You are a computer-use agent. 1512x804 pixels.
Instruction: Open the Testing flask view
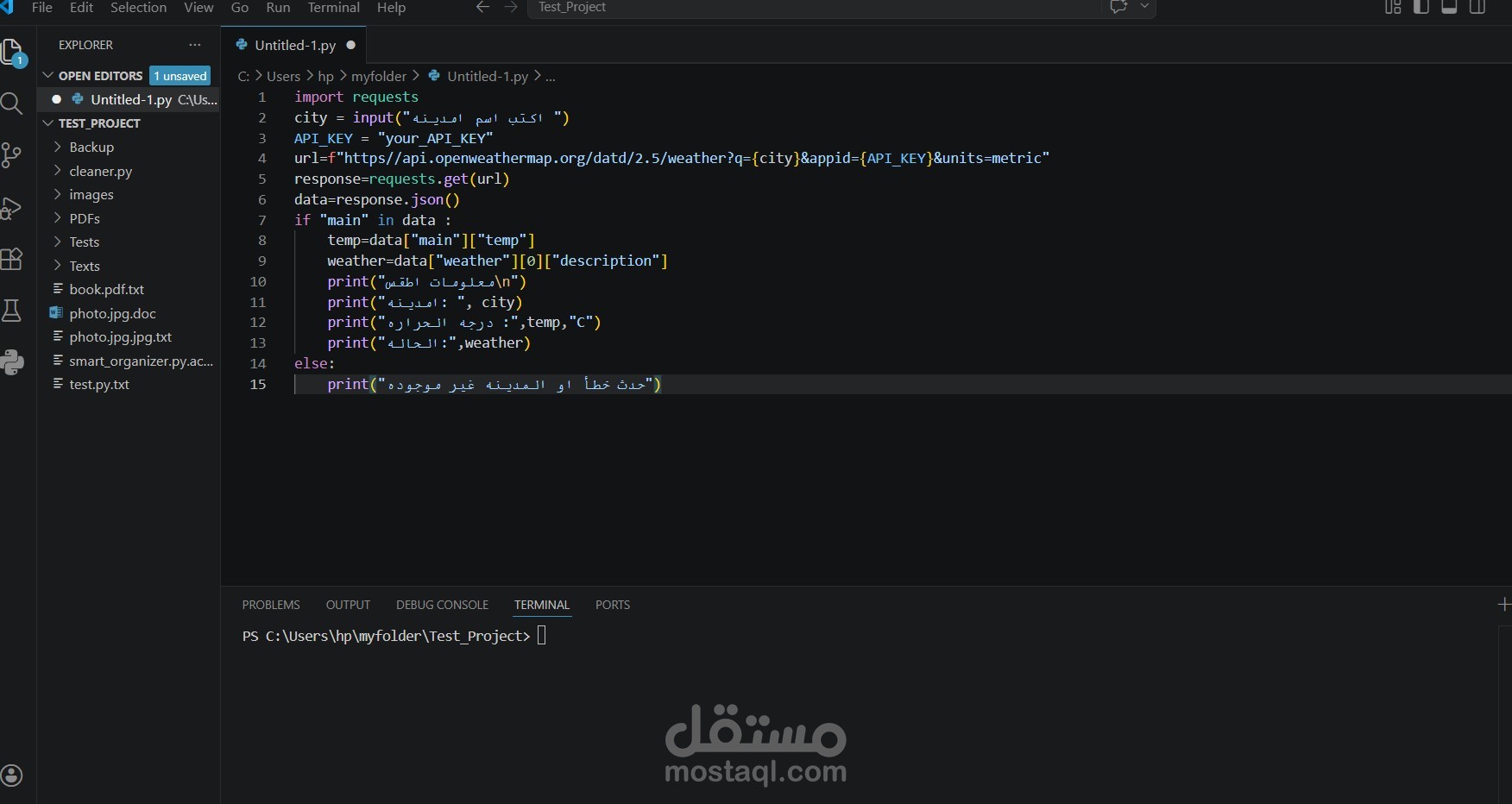point(11,311)
